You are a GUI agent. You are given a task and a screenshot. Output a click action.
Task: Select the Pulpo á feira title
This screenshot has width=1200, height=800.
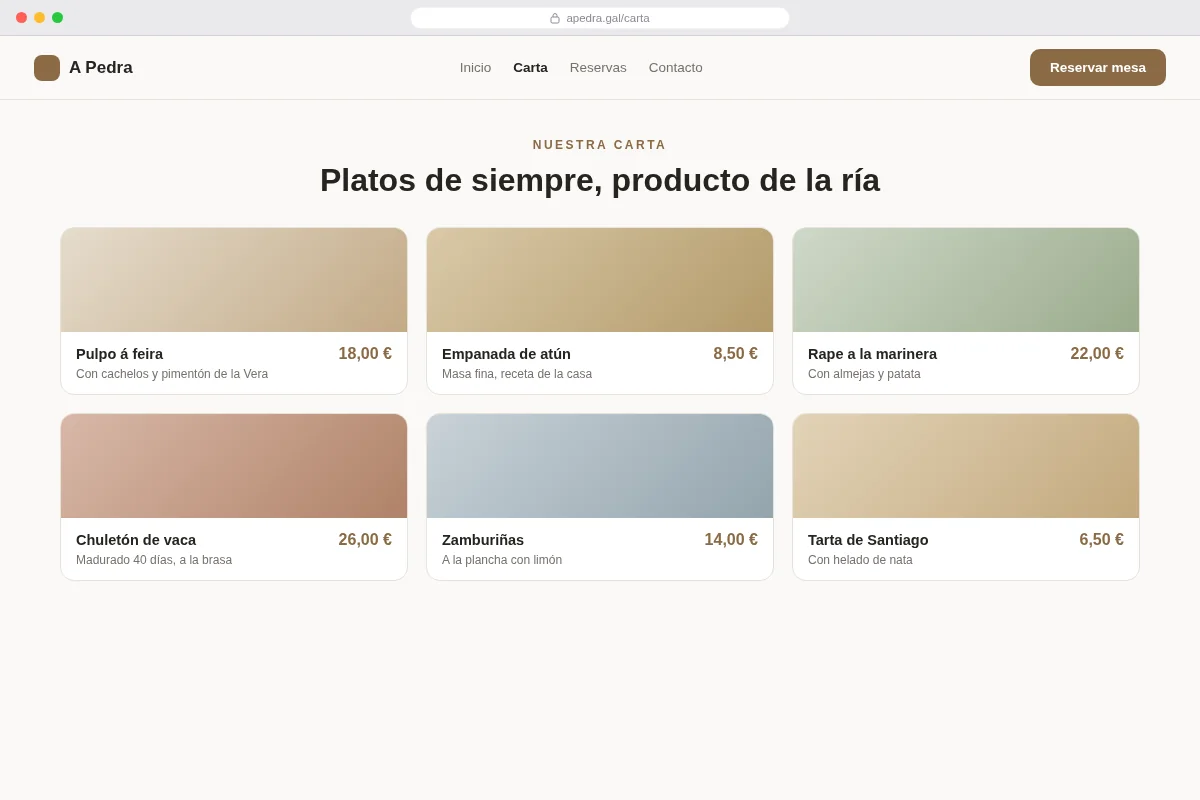click(119, 354)
